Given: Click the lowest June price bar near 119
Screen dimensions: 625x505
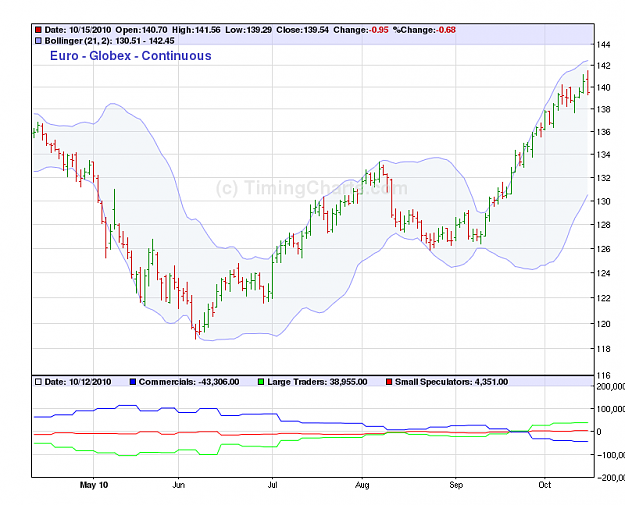Looking at the screenshot, I should tap(195, 330).
